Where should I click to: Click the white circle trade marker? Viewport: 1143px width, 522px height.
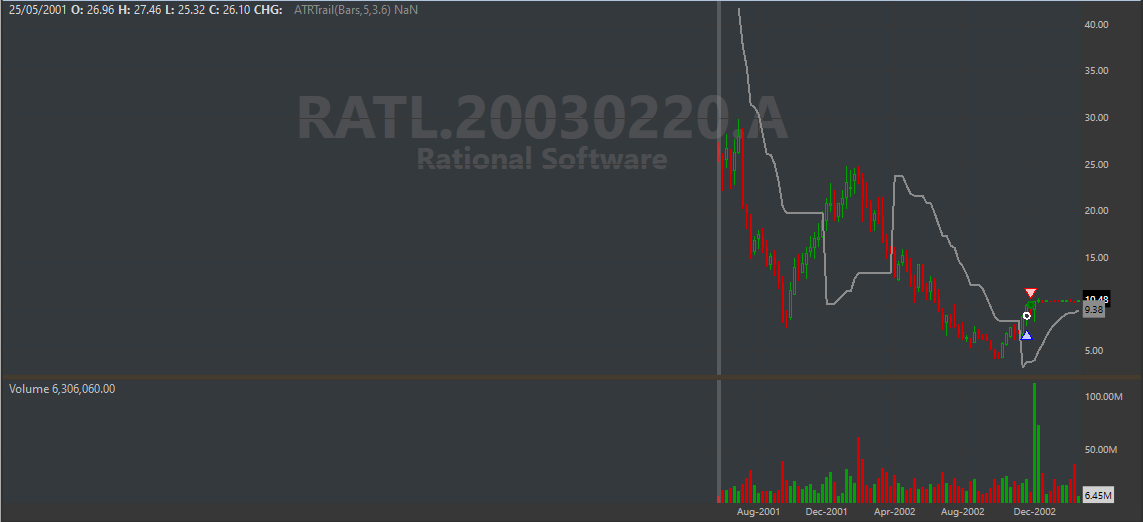(x=1027, y=316)
